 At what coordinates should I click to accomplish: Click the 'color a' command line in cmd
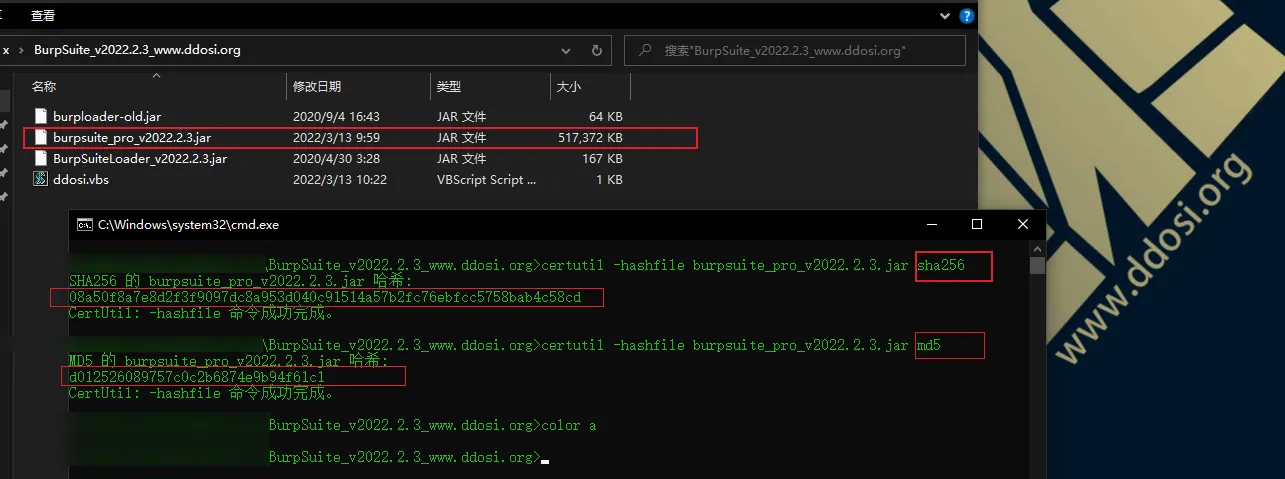(x=568, y=425)
